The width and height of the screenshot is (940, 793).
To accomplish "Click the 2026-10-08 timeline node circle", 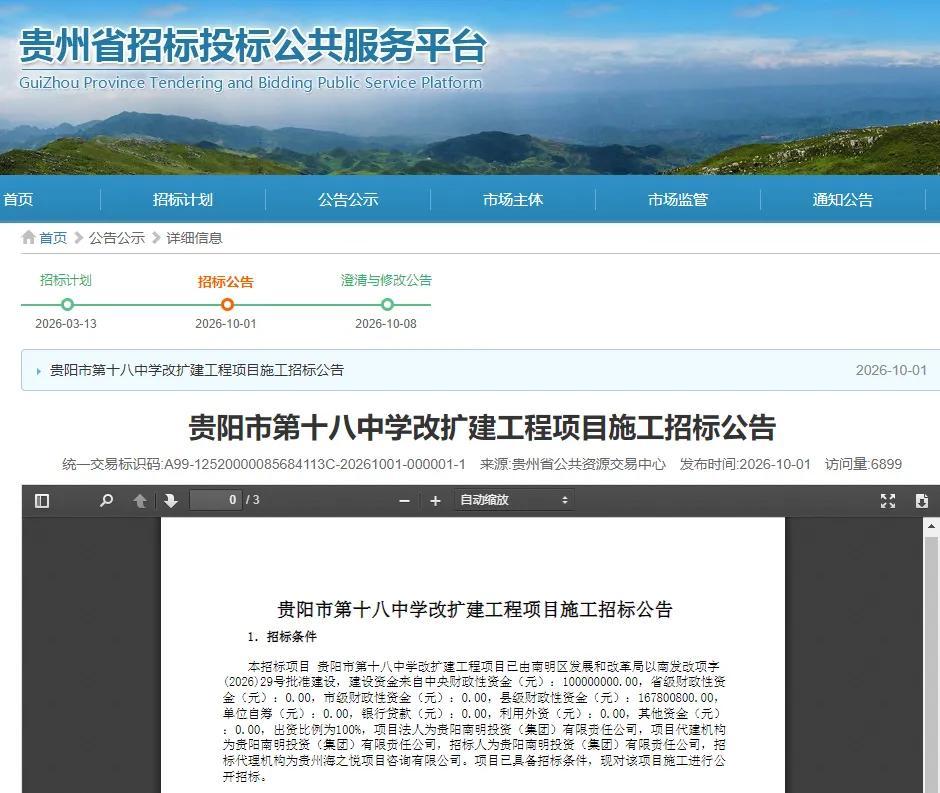I will [387, 304].
